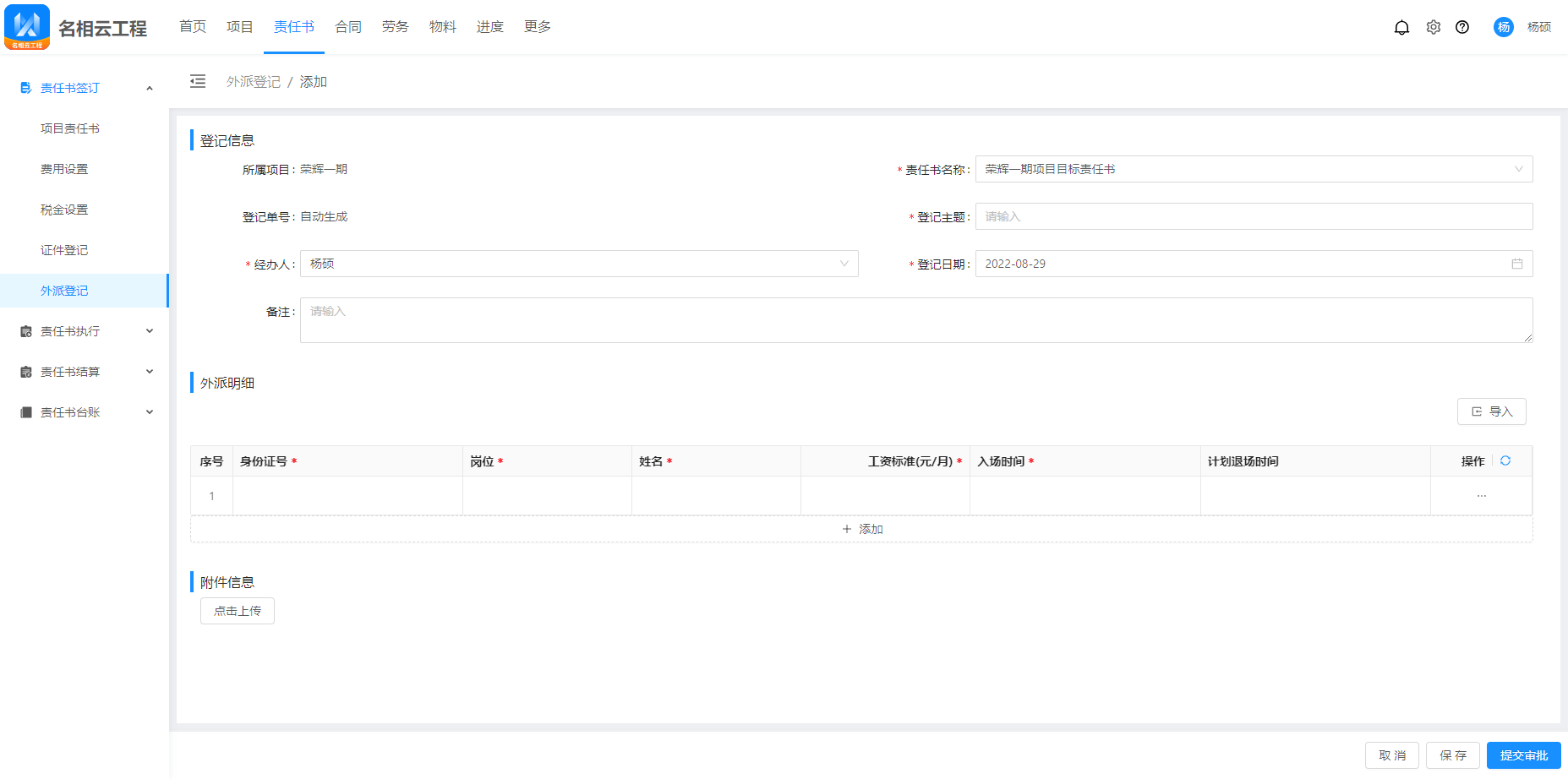Click the 登记日期 date field
Viewport: 1568px width, 779px height.
[1254, 264]
